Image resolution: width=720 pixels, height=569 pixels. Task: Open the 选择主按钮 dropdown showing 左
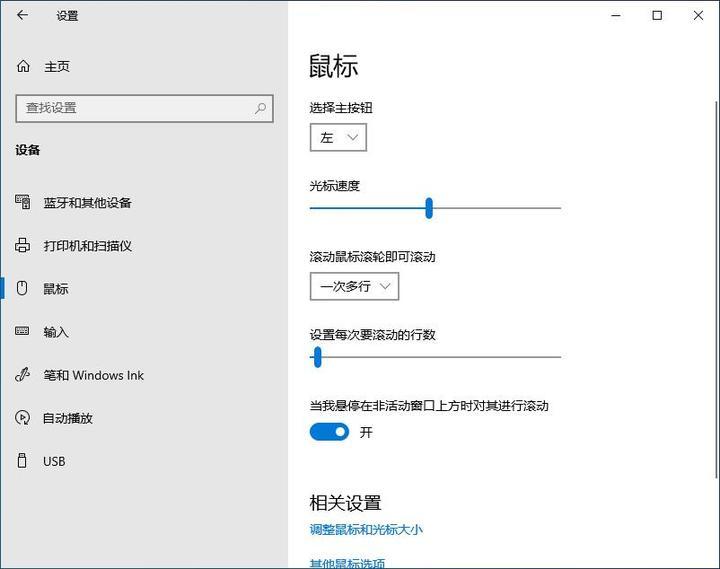tap(338, 138)
